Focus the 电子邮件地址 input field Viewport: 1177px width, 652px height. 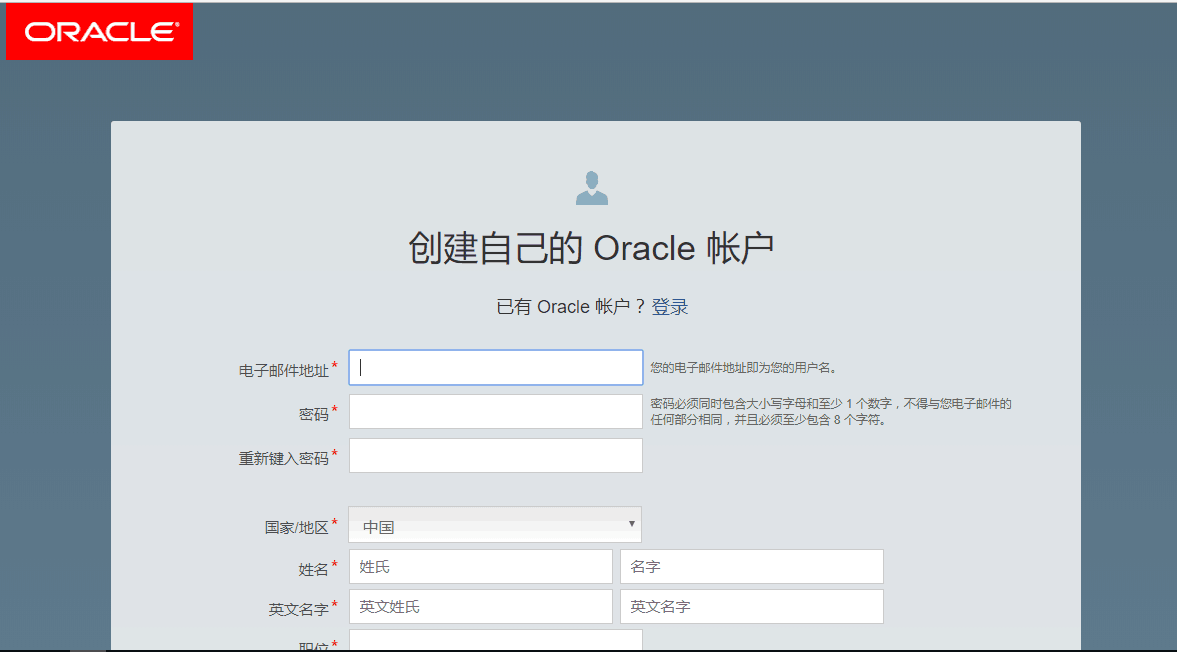(495, 368)
